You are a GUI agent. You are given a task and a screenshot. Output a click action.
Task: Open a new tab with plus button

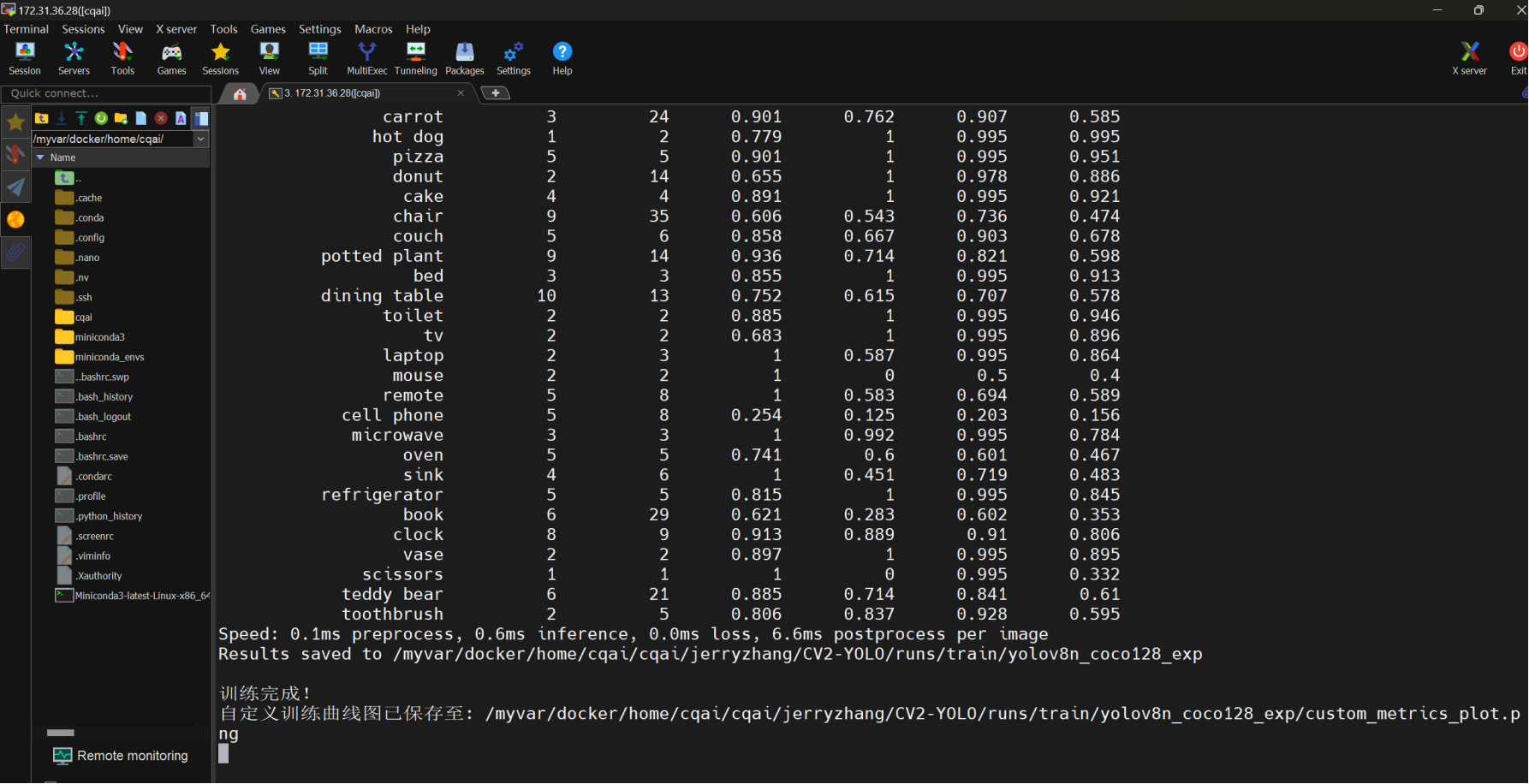pos(496,93)
